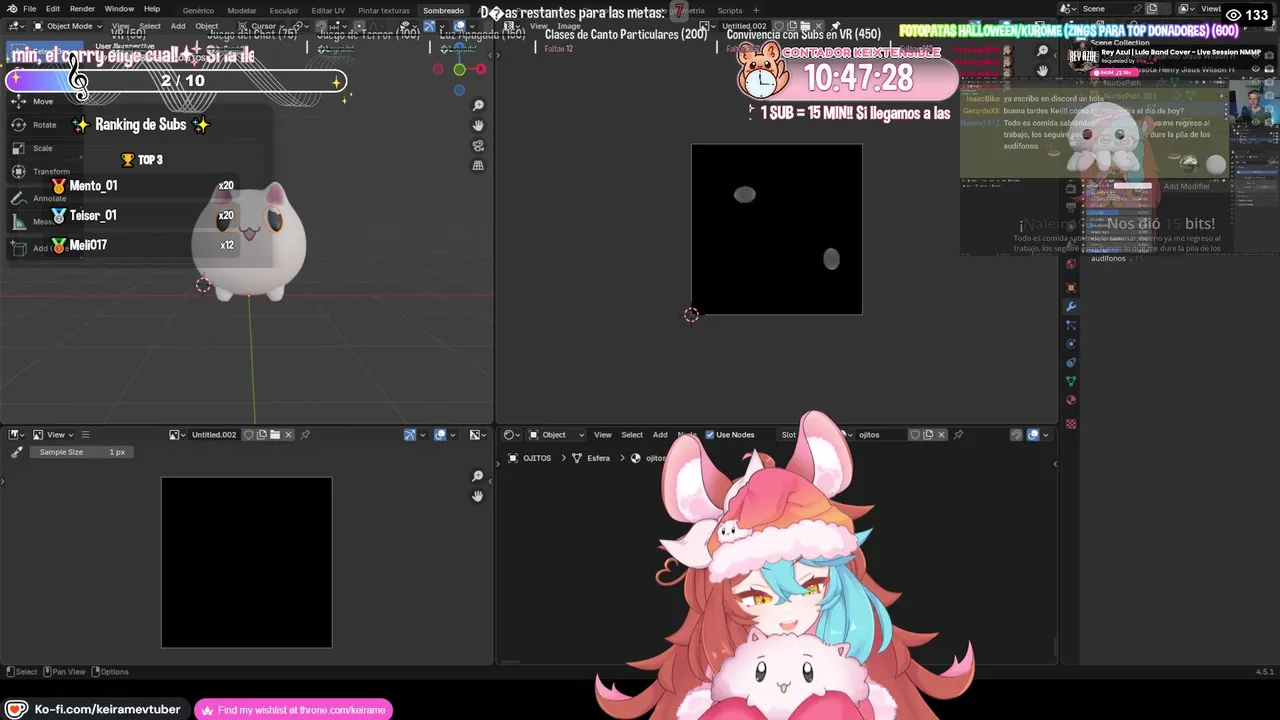Switch to the Scripts workspace tab
The width and height of the screenshot is (1280, 720).
[730, 10]
